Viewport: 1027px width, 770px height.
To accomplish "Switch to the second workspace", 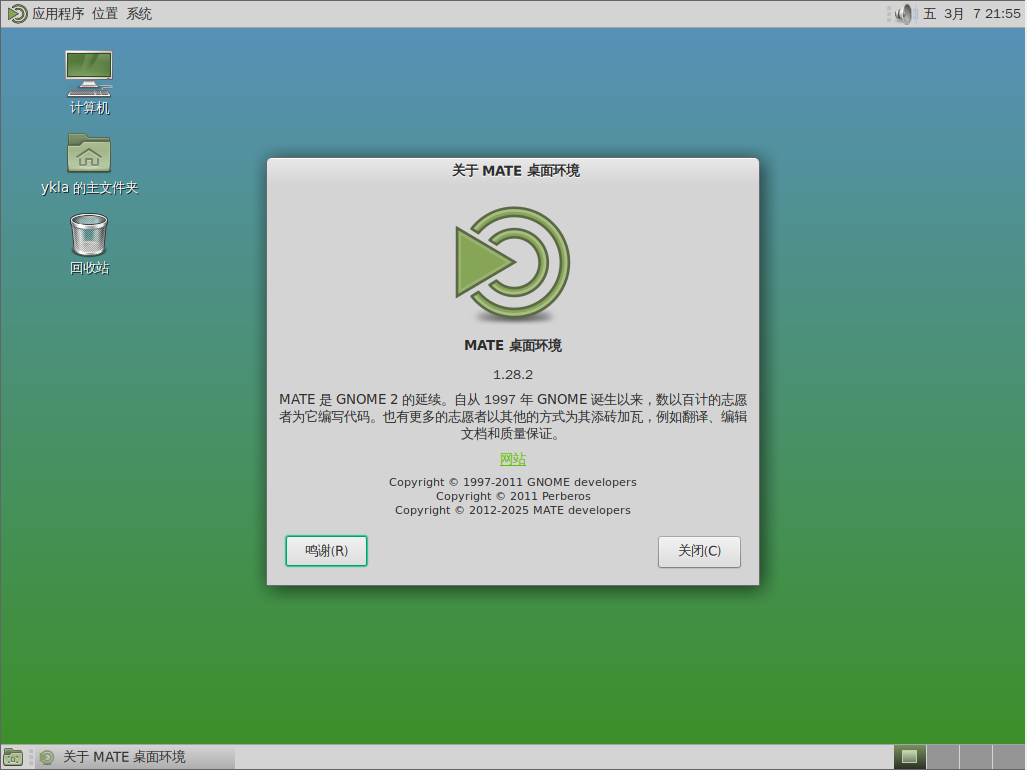I will coord(943,757).
